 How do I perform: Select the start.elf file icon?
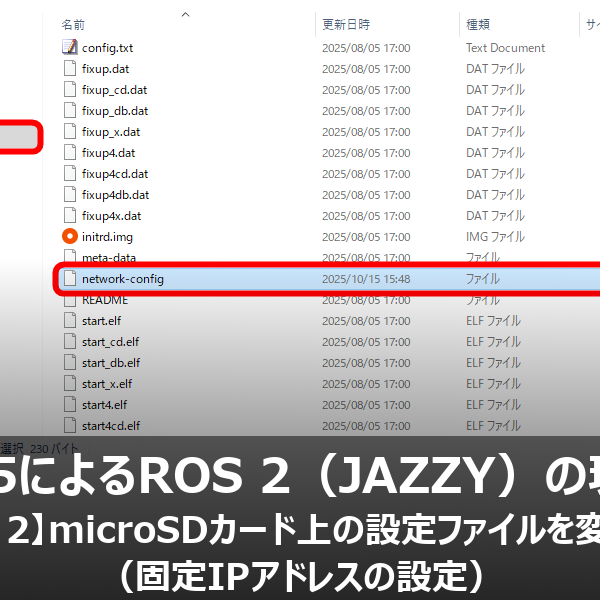69,321
